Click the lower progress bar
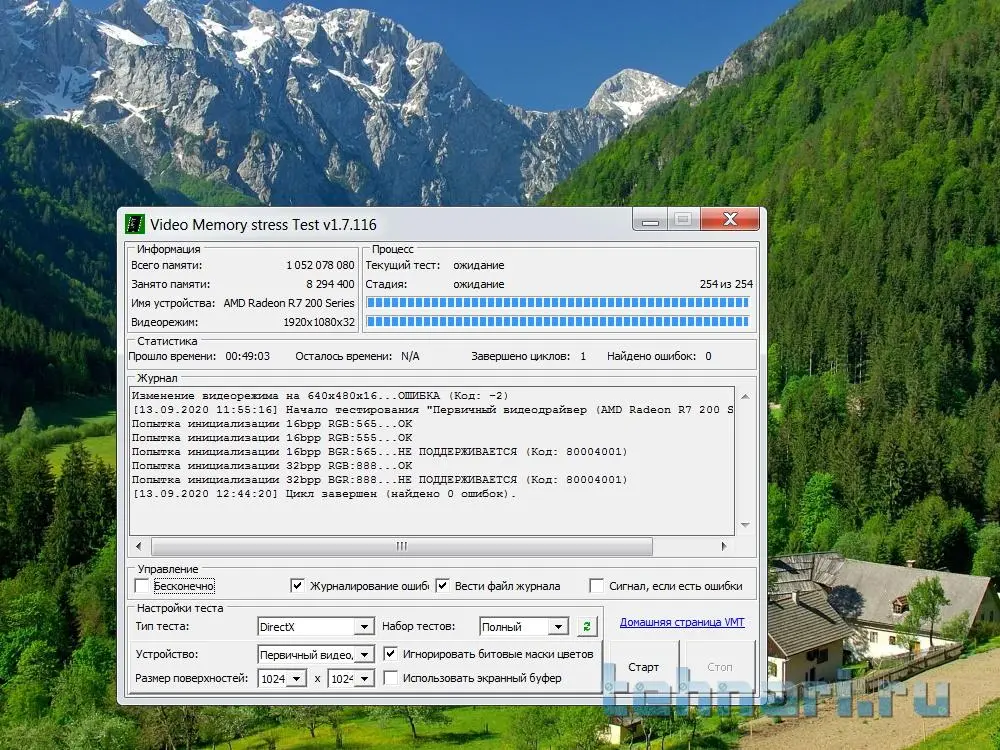Image resolution: width=1000 pixels, height=750 pixels. coord(557,321)
